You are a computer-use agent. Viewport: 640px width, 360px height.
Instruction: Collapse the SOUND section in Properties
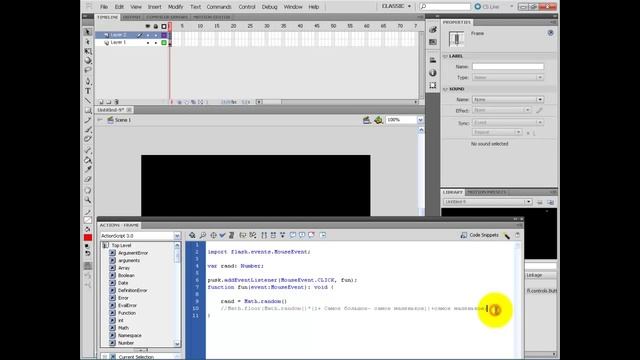coord(446,89)
